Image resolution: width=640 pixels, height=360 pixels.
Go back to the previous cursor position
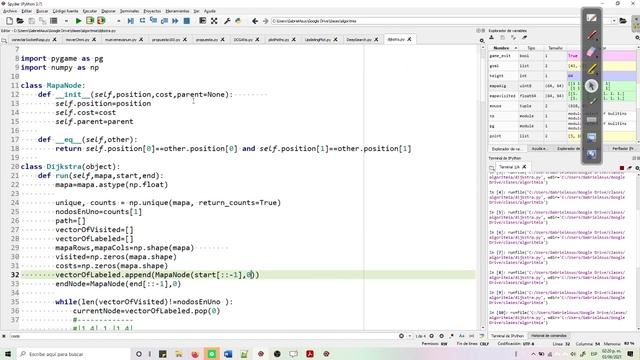click(255, 21)
